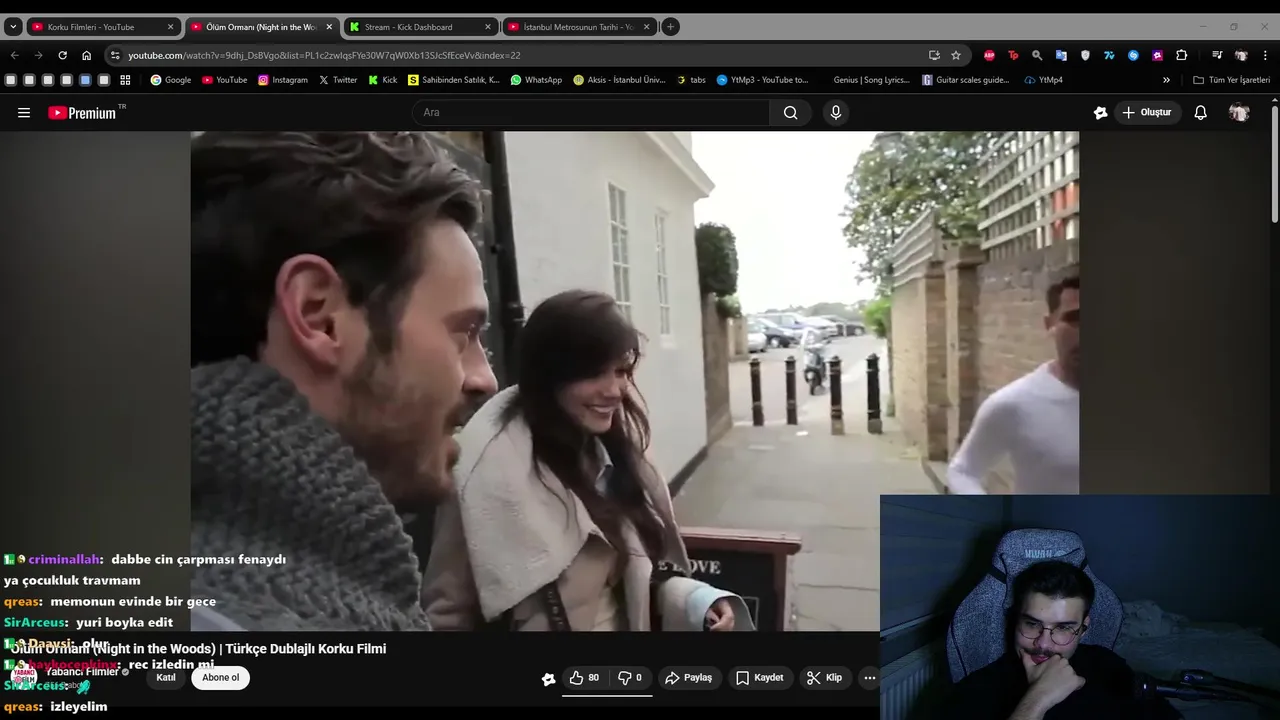Viewport: 1280px width, 720px height.
Task: Open the bookmarks apps grid icon
Action: tap(125, 80)
